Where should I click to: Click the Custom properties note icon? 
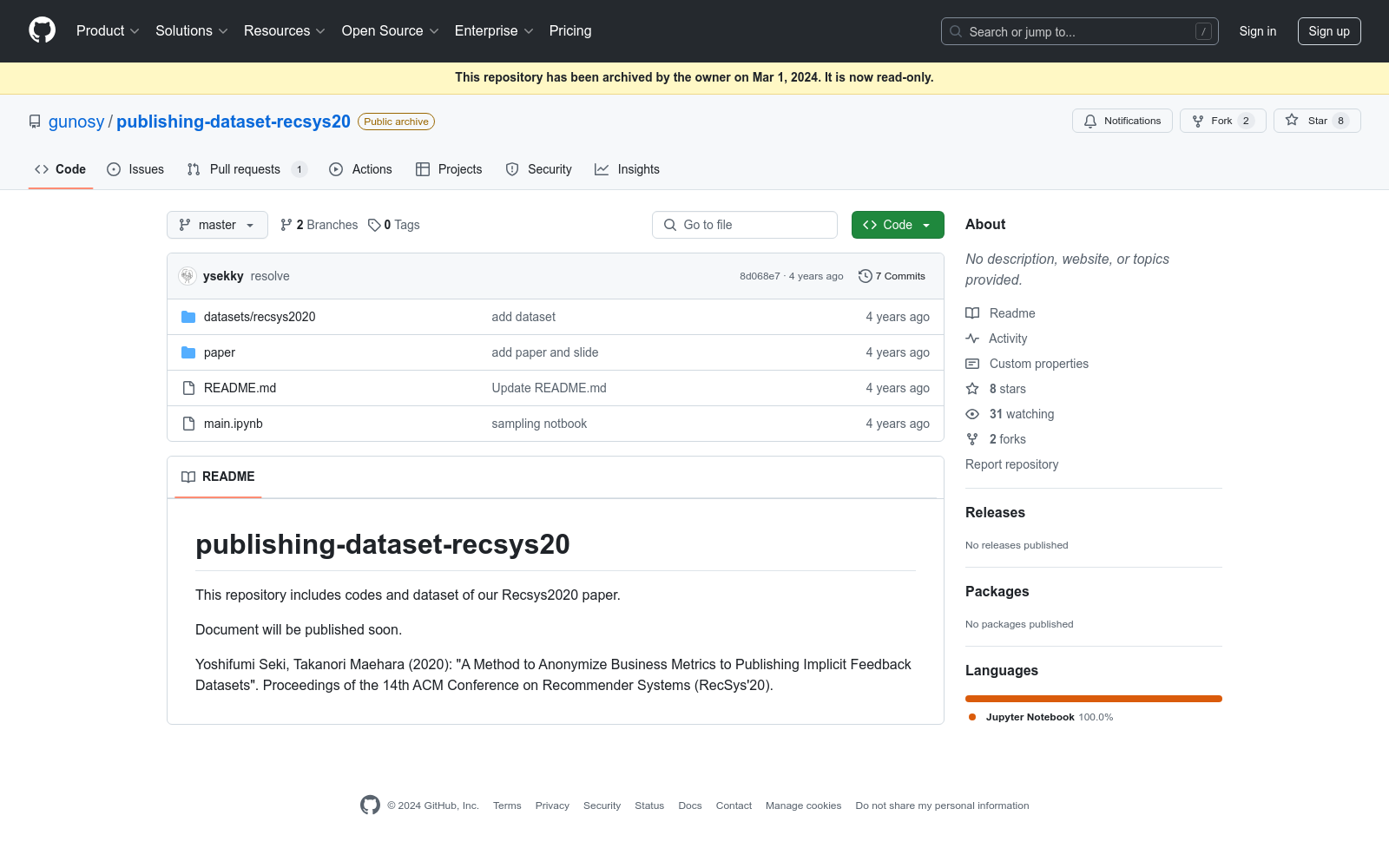coord(972,364)
